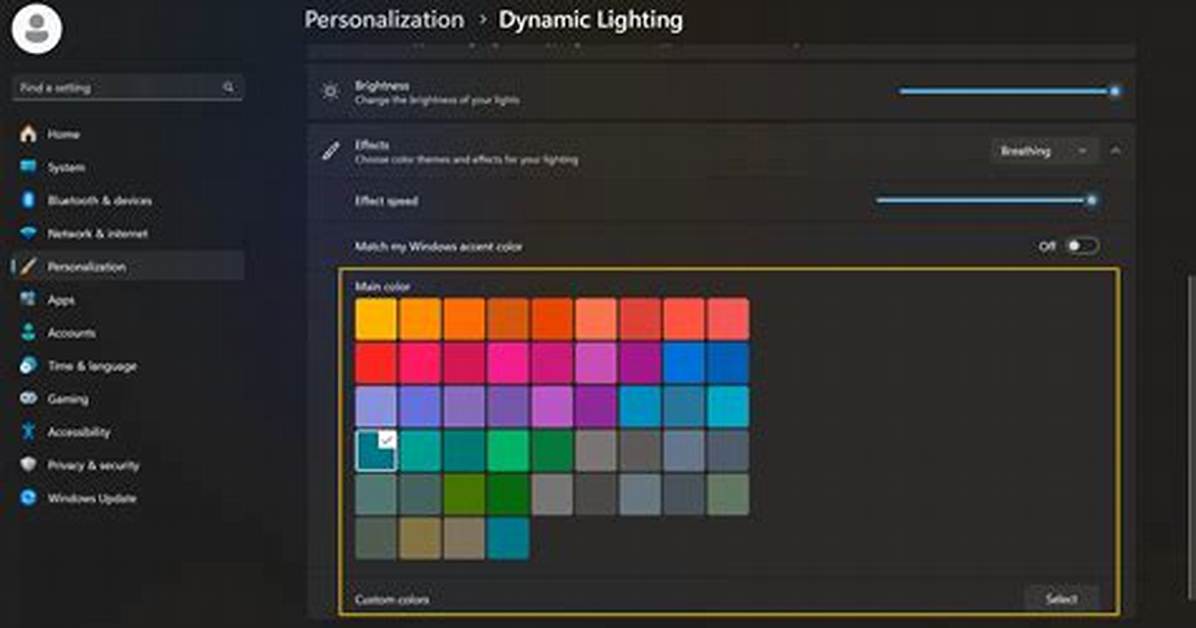Screen dimensions: 1196x628
Task: Open the Breathing effect dropdown
Action: pyautogui.click(x=1044, y=151)
